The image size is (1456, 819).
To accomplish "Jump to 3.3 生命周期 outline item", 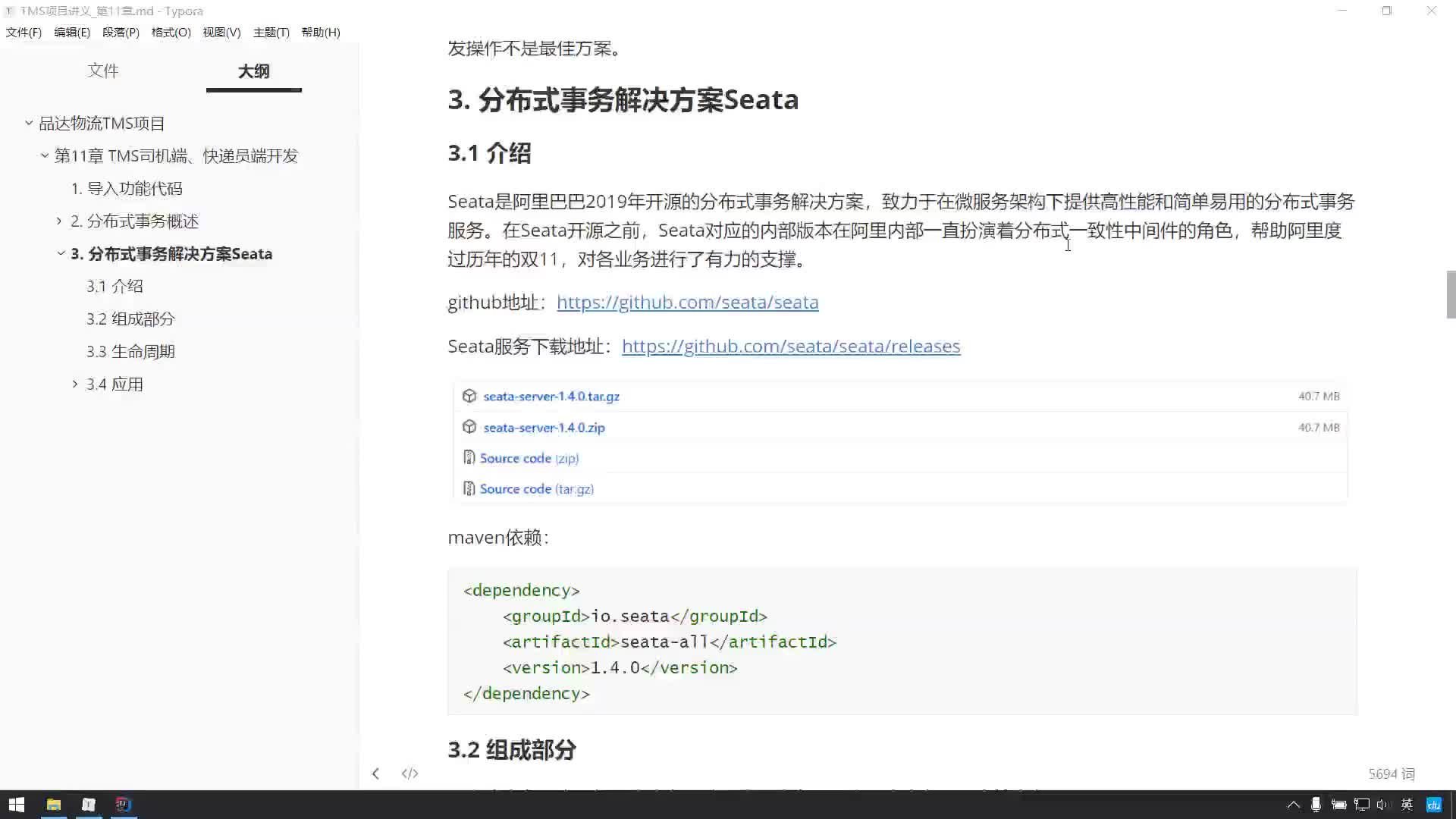I will [x=130, y=351].
